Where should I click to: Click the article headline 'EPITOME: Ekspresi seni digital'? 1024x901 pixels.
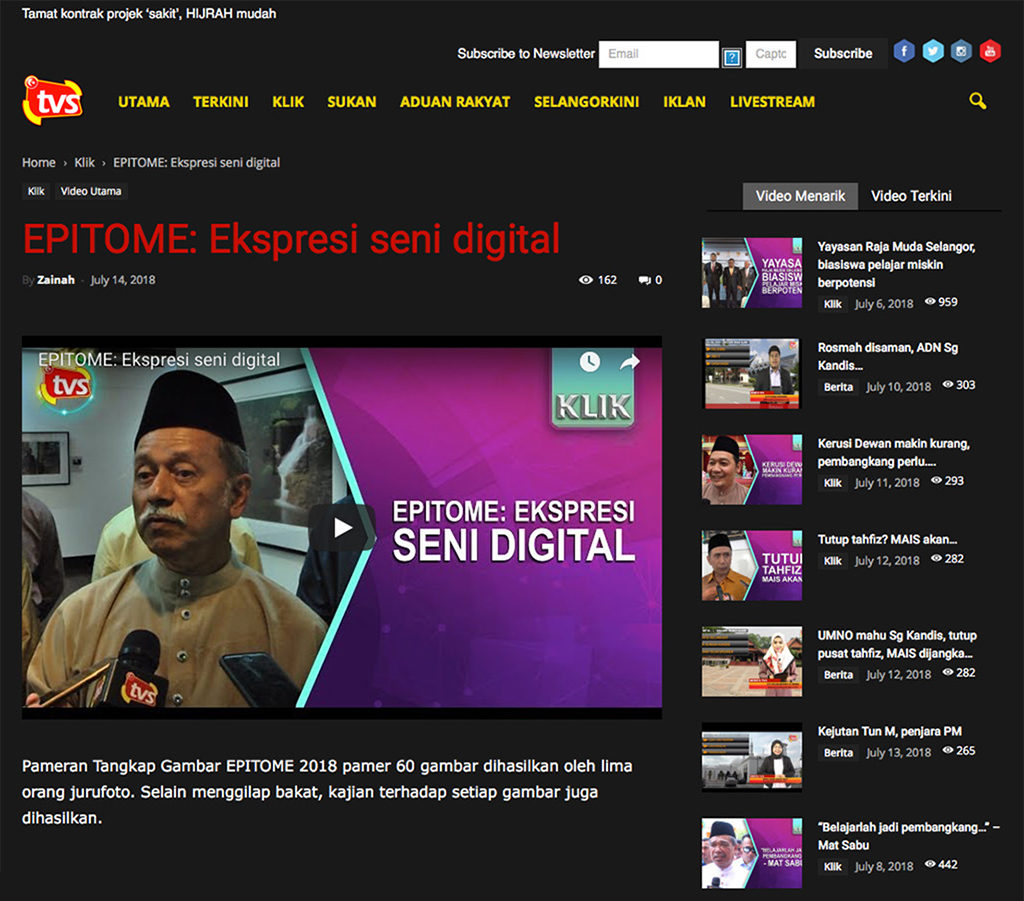click(x=291, y=238)
